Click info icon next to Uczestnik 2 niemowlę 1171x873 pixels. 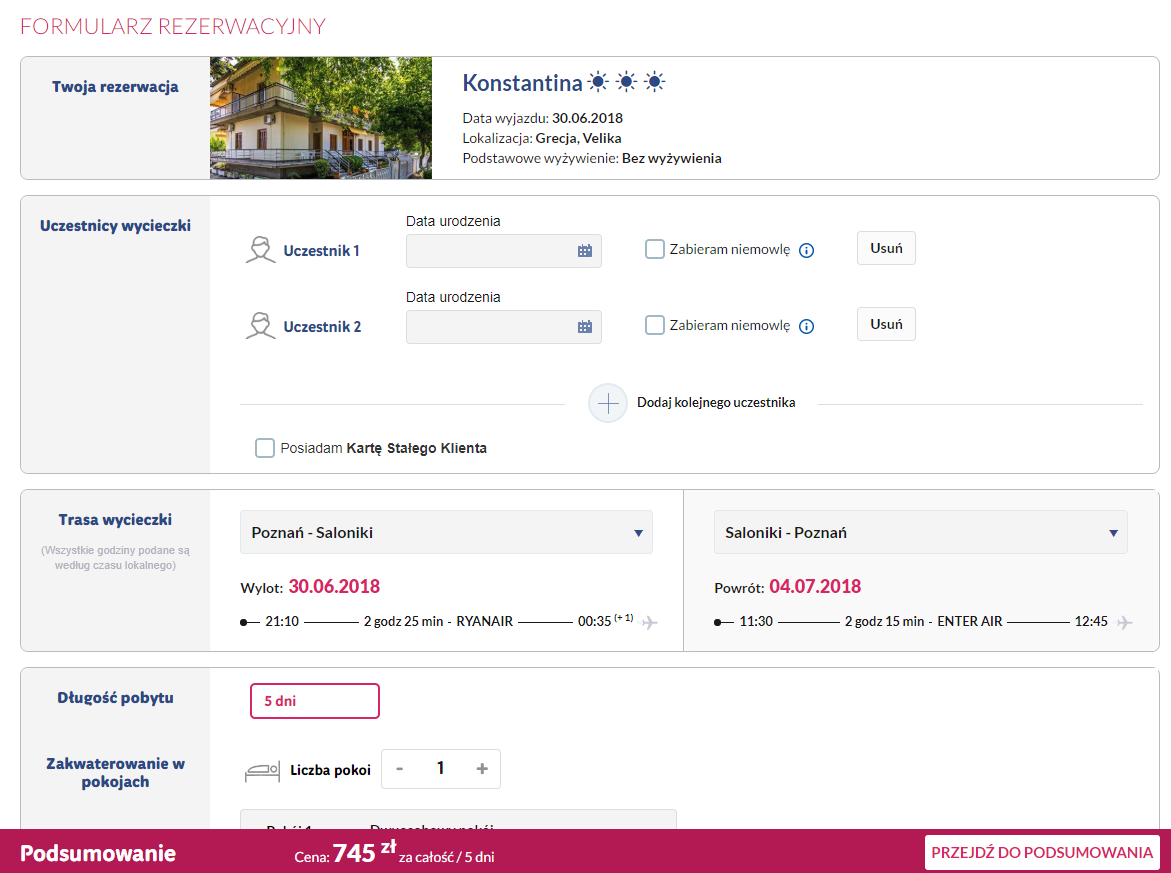[807, 326]
